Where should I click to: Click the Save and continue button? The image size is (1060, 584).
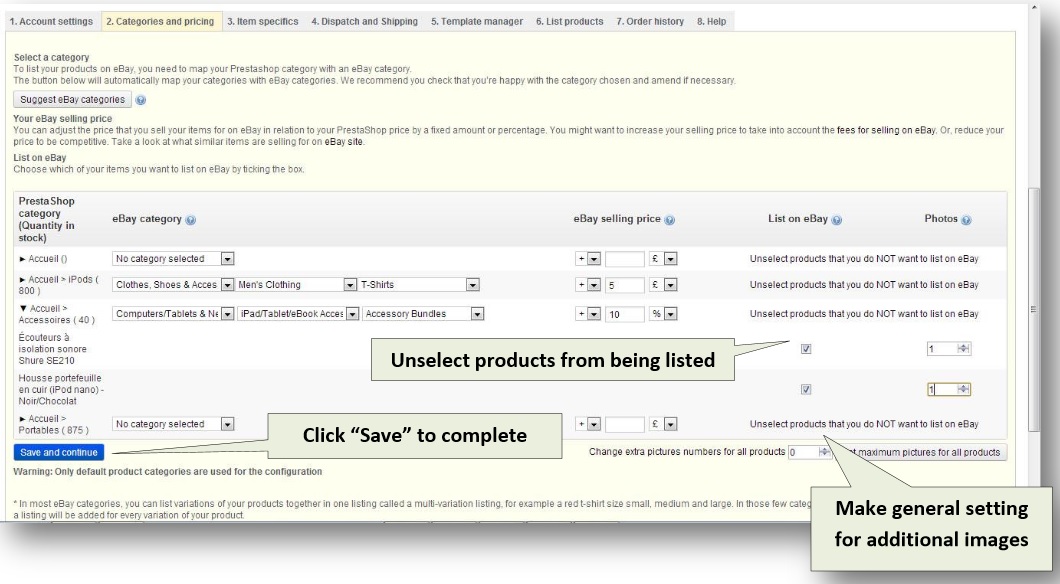59,452
